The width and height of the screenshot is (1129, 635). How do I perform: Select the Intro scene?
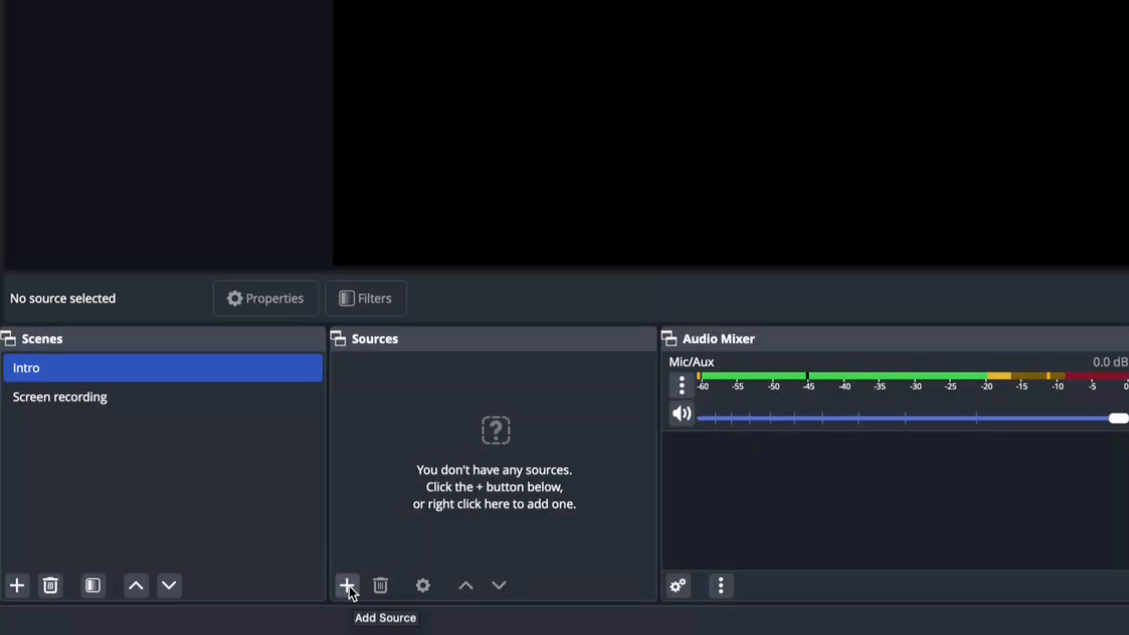coord(162,368)
